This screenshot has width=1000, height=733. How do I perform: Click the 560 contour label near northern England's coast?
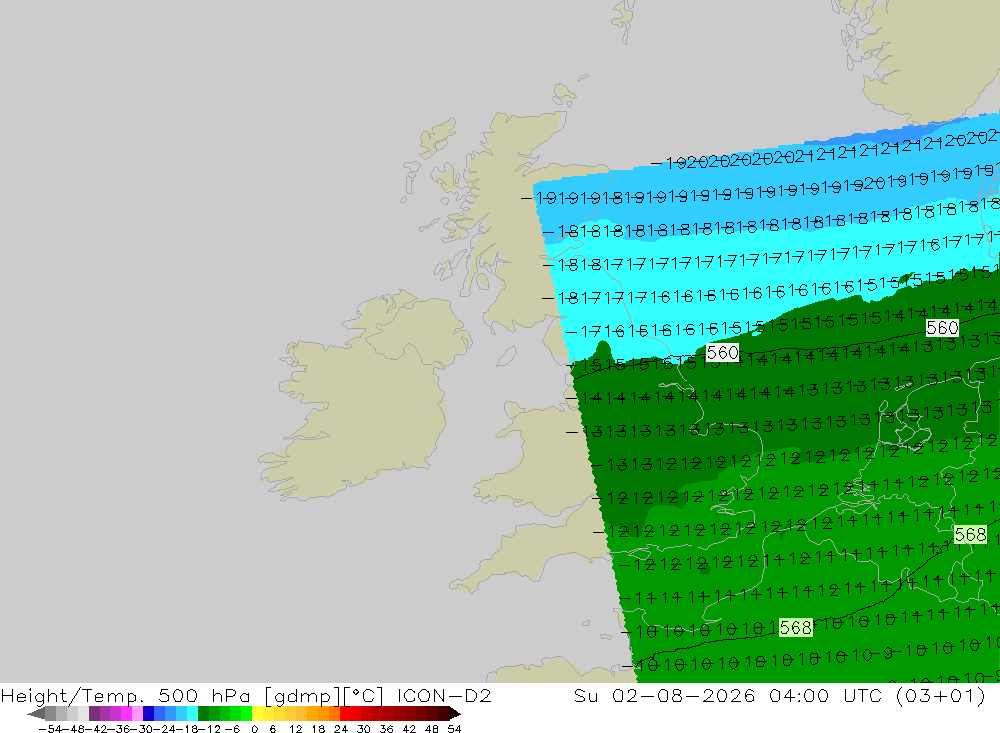tap(723, 353)
